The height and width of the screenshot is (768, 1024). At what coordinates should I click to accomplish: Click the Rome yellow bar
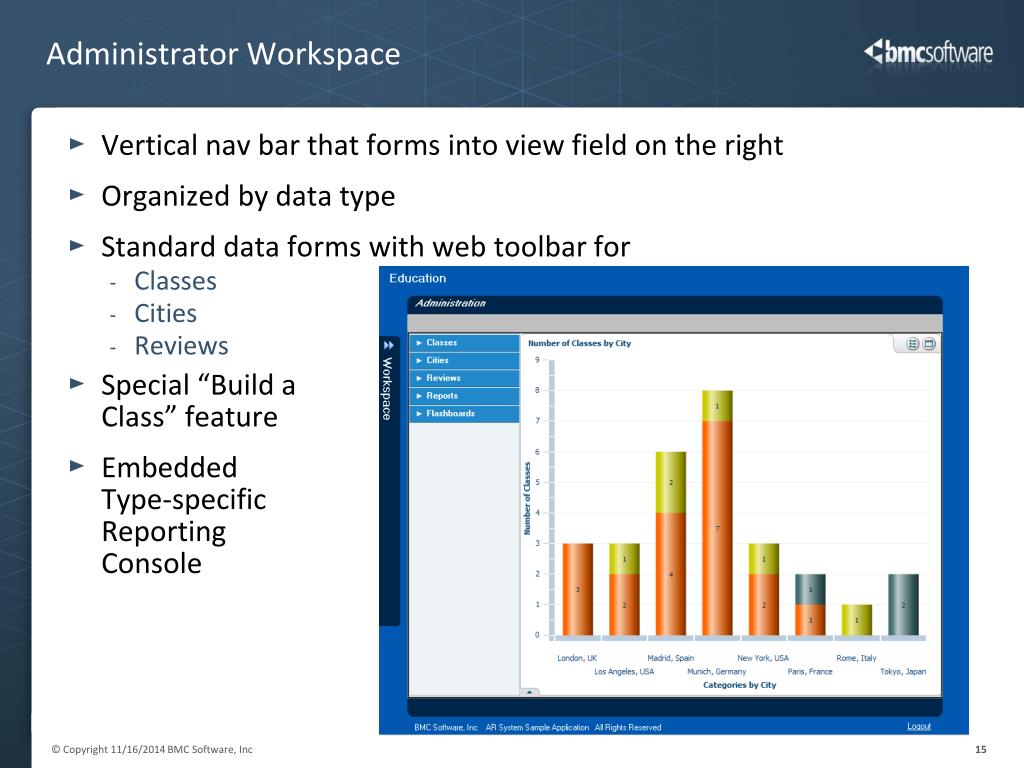click(x=856, y=620)
